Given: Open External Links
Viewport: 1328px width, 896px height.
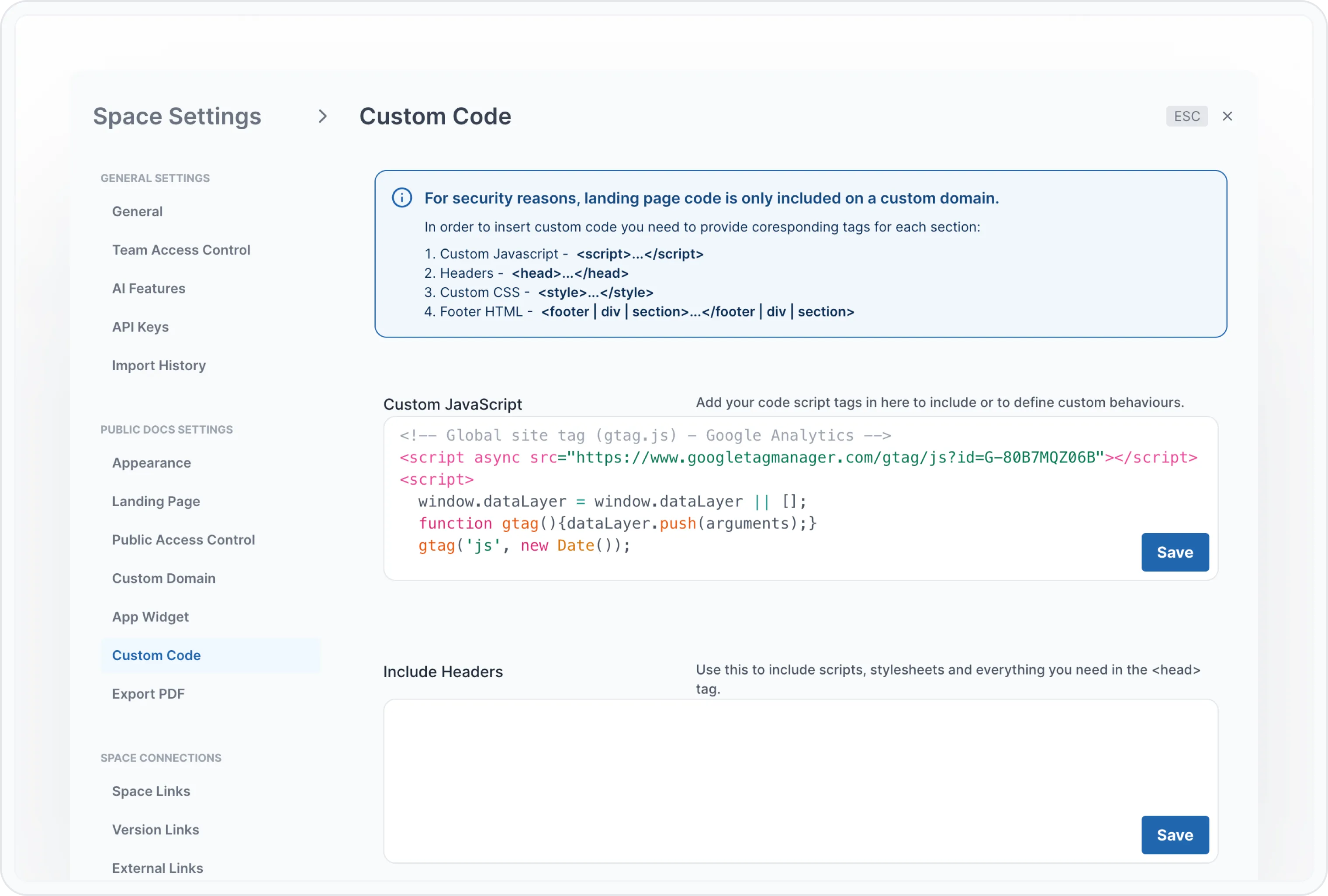Looking at the screenshot, I should coord(157,868).
